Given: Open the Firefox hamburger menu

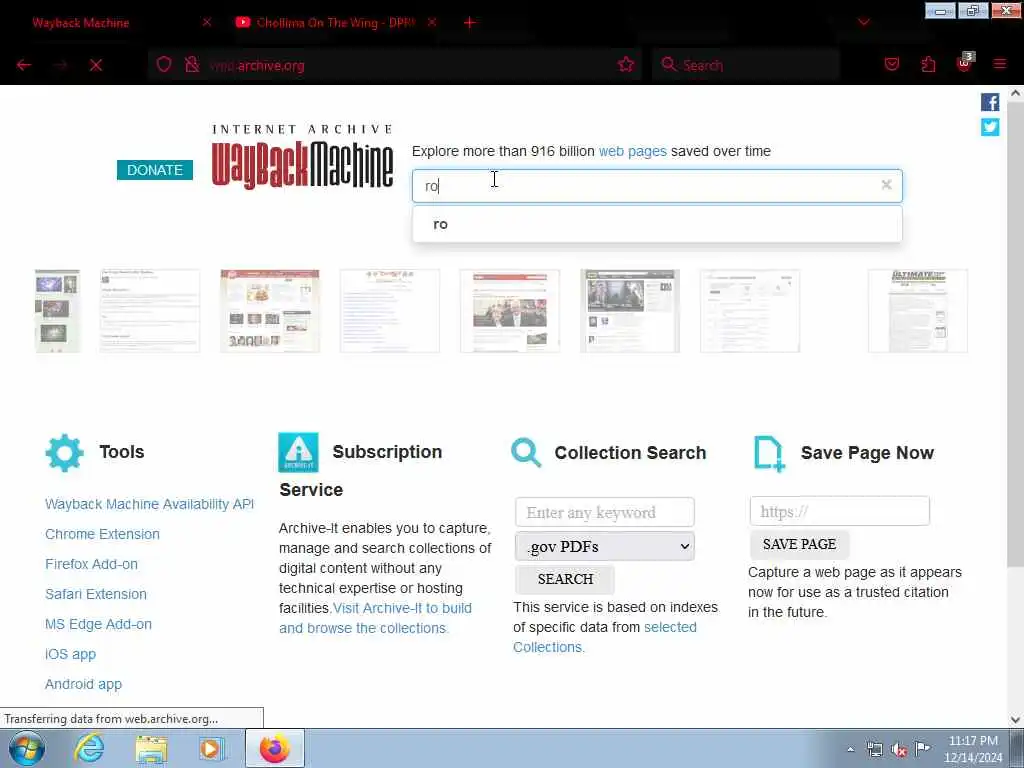Looking at the screenshot, I should coord(999,64).
